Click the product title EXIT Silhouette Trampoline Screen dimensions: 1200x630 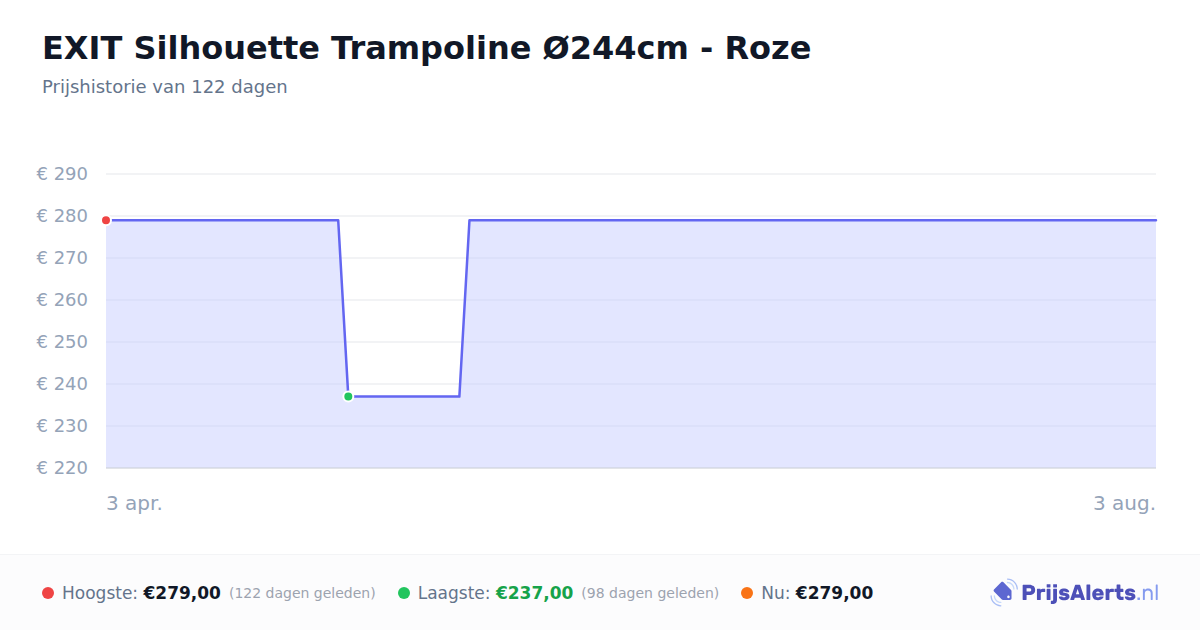click(426, 48)
